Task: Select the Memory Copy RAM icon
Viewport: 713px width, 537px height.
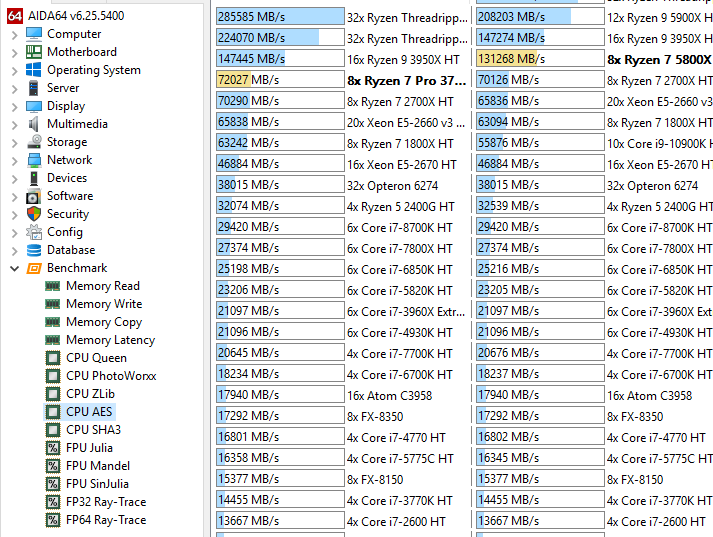Action: pyautogui.click(x=53, y=322)
